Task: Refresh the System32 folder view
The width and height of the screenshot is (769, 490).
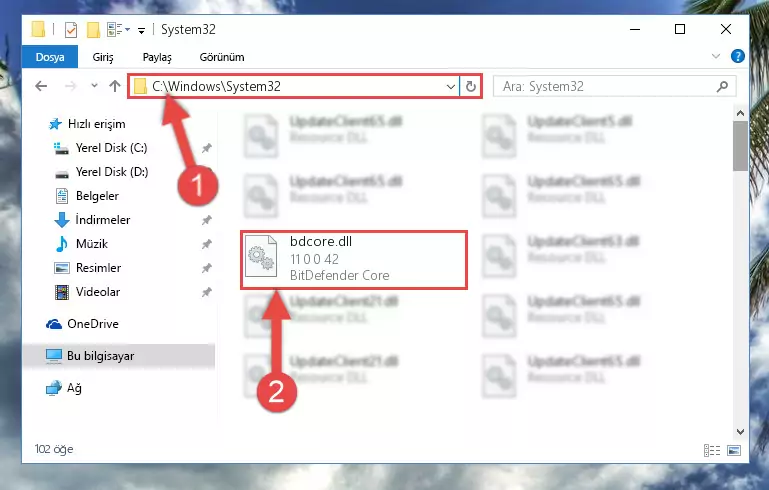Action: pyautogui.click(x=471, y=87)
